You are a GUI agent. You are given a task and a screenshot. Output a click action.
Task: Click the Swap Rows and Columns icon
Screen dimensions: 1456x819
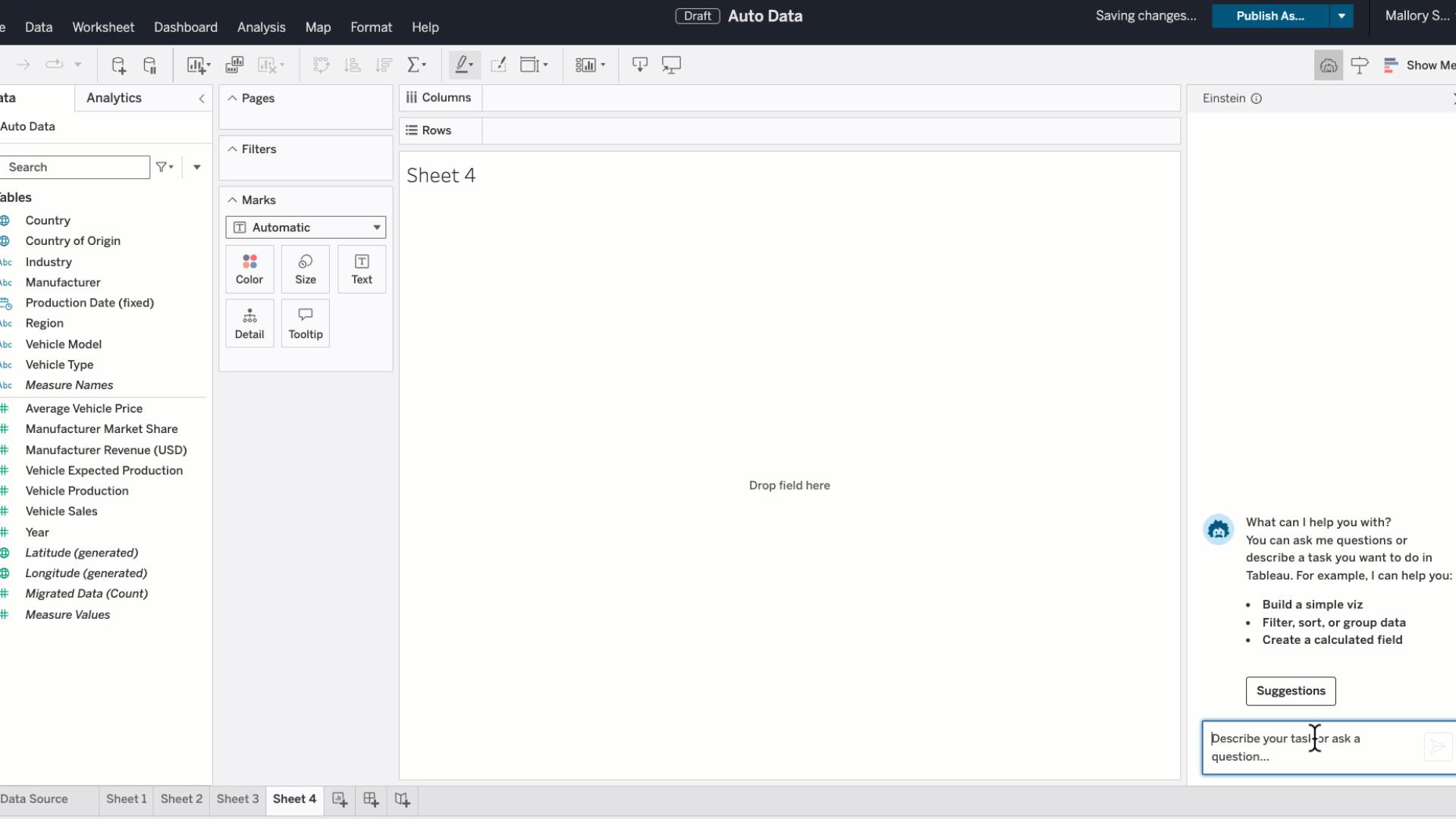(322, 64)
